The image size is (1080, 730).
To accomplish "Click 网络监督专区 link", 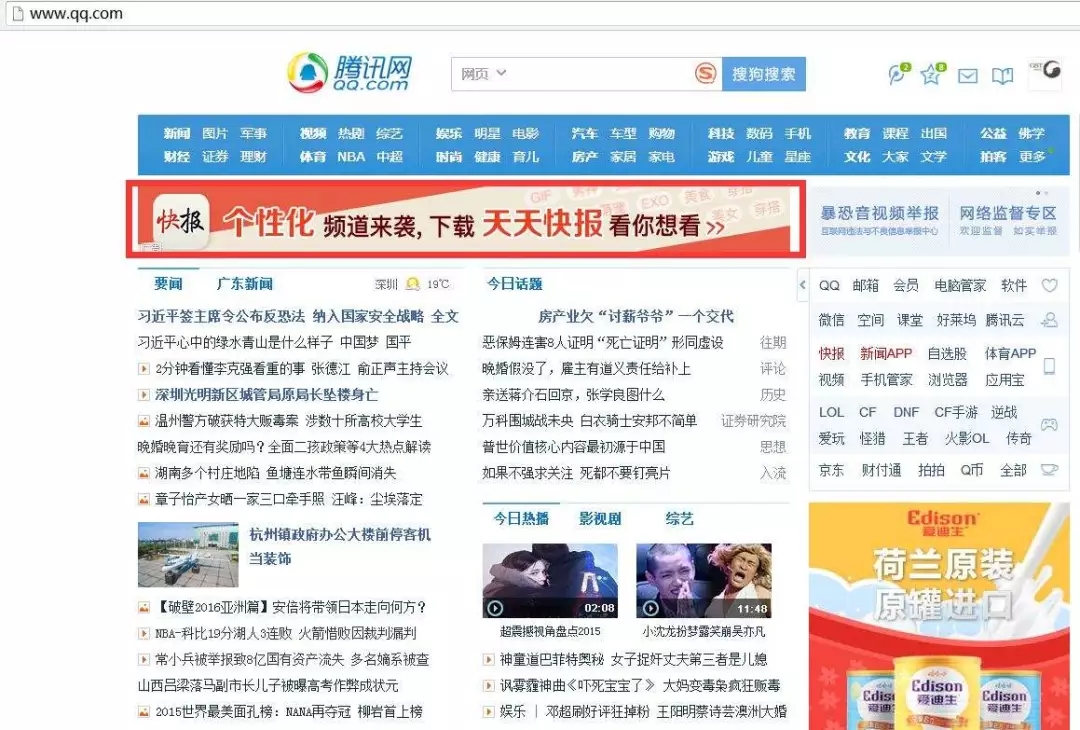I will [1008, 213].
